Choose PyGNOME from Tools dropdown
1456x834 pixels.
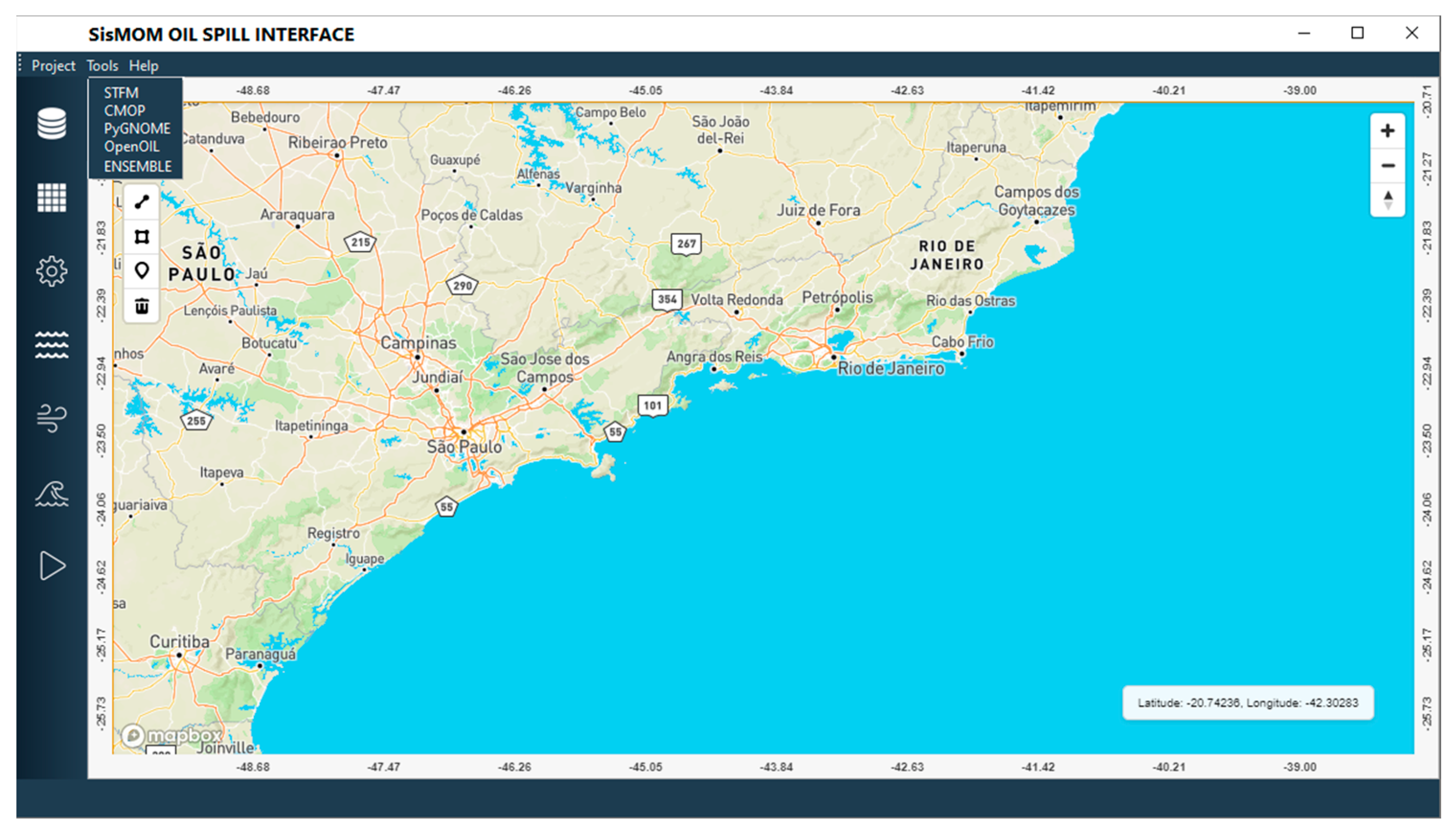137,128
